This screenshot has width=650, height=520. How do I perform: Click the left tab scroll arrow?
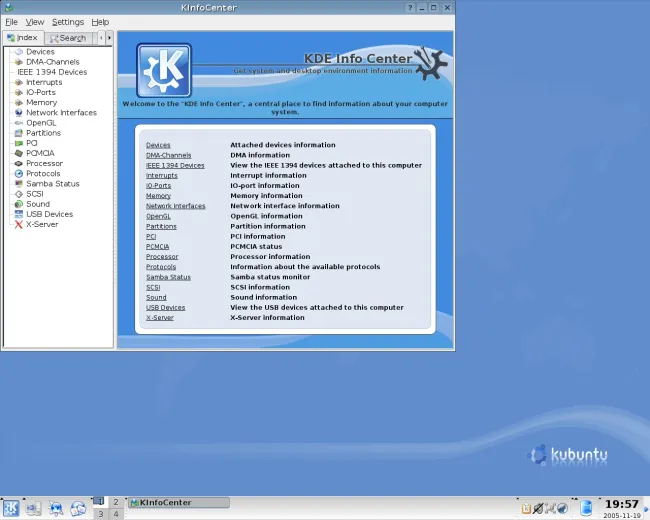[101, 38]
